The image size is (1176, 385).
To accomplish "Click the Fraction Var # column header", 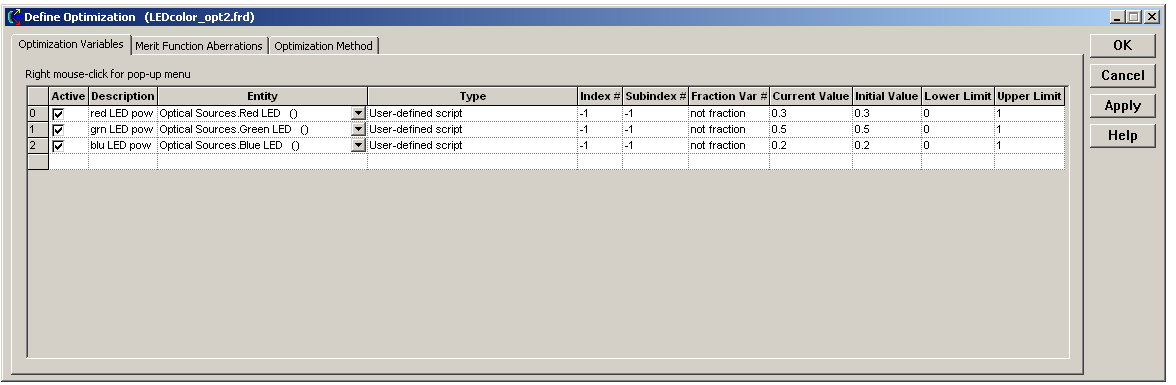I will 729,96.
